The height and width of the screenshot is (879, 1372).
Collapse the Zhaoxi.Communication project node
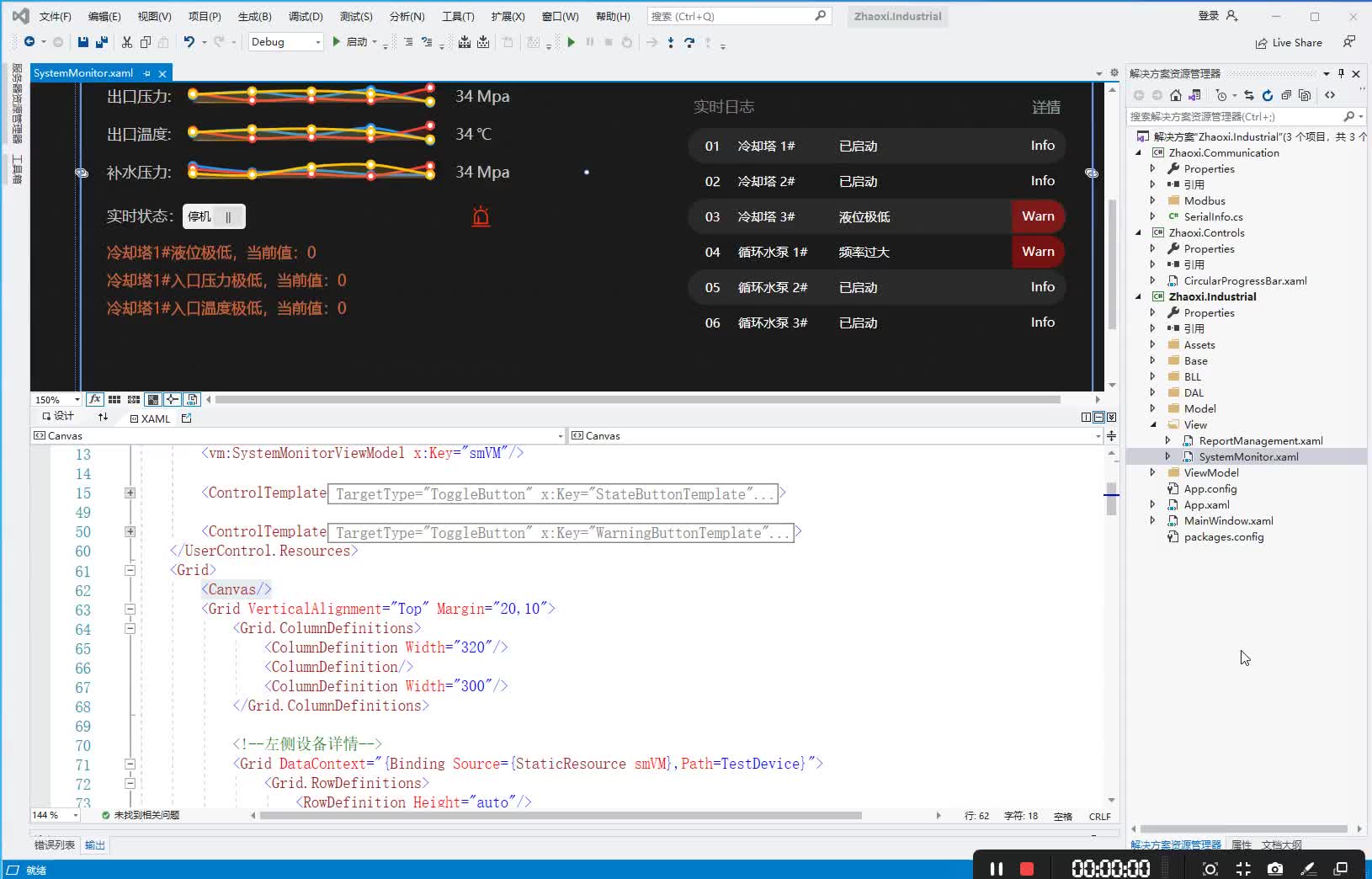[1139, 153]
